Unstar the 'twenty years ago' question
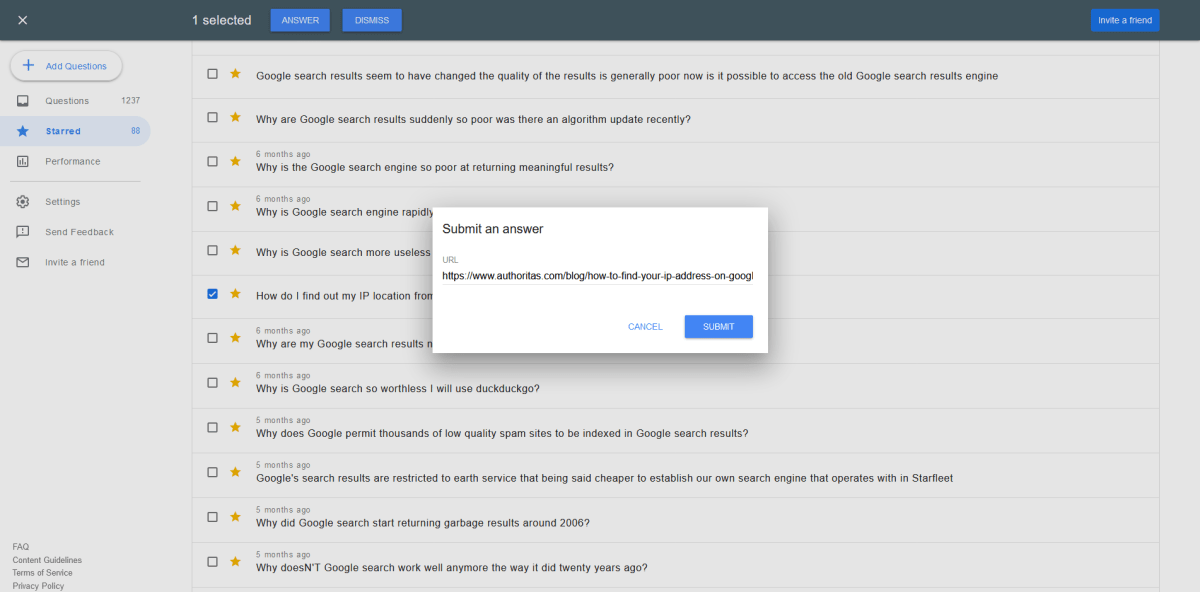Screen dimensions: 1200x592 tap(235, 562)
